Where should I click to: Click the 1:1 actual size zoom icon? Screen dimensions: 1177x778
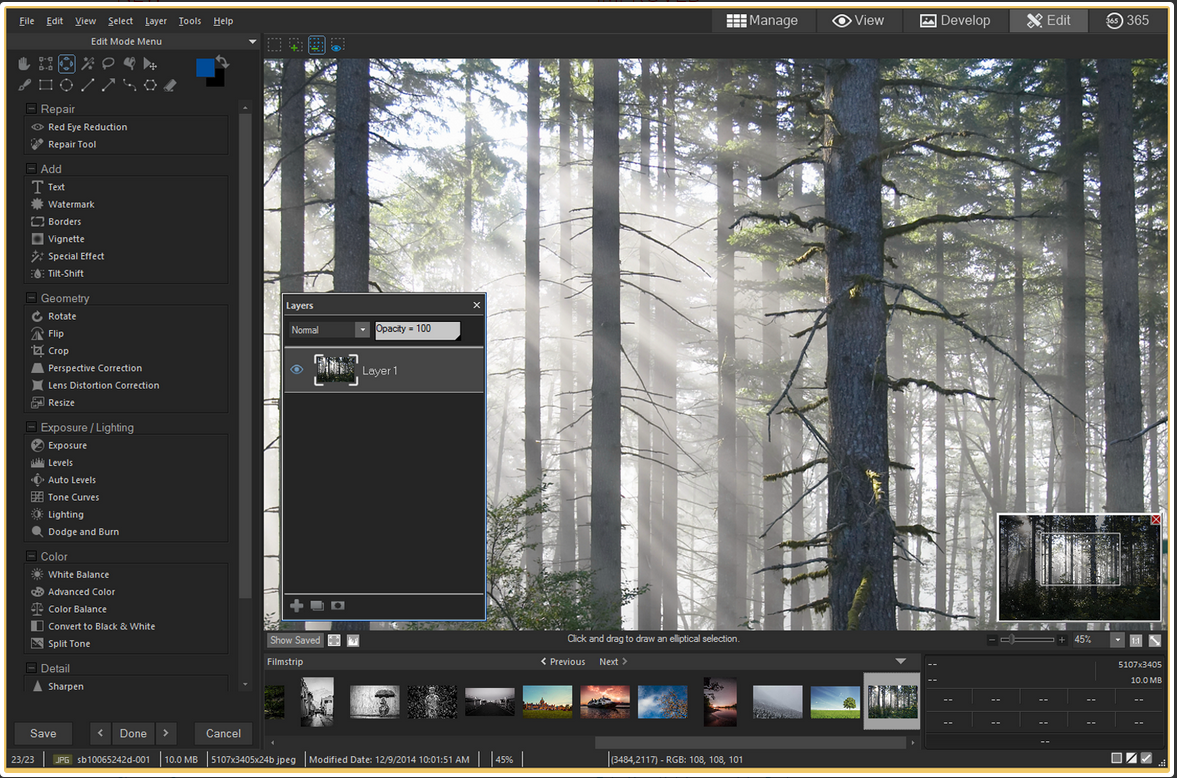click(1136, 640)
